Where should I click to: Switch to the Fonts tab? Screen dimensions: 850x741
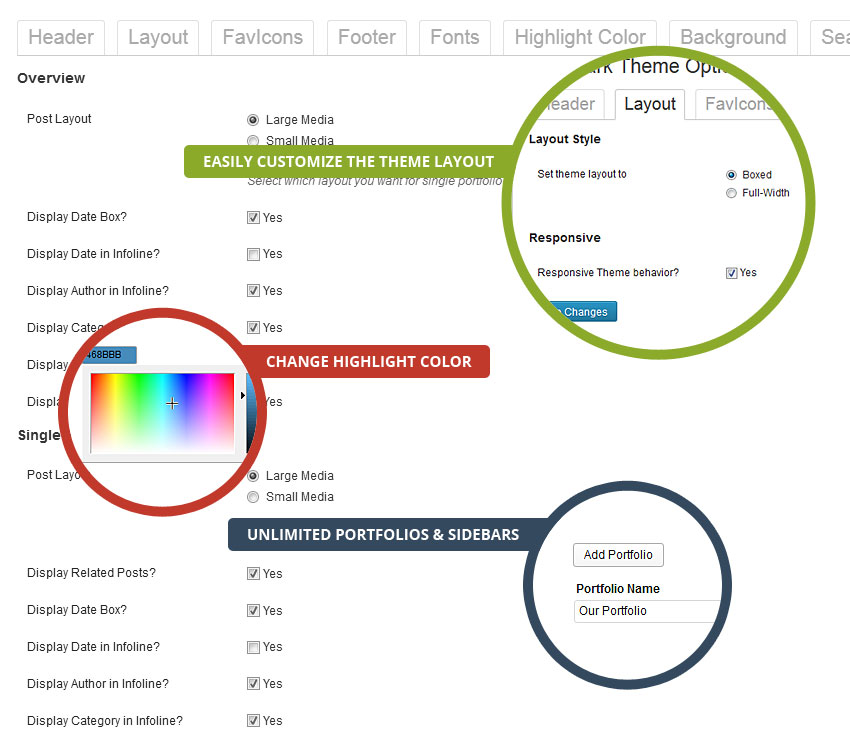tap(454, 37)
